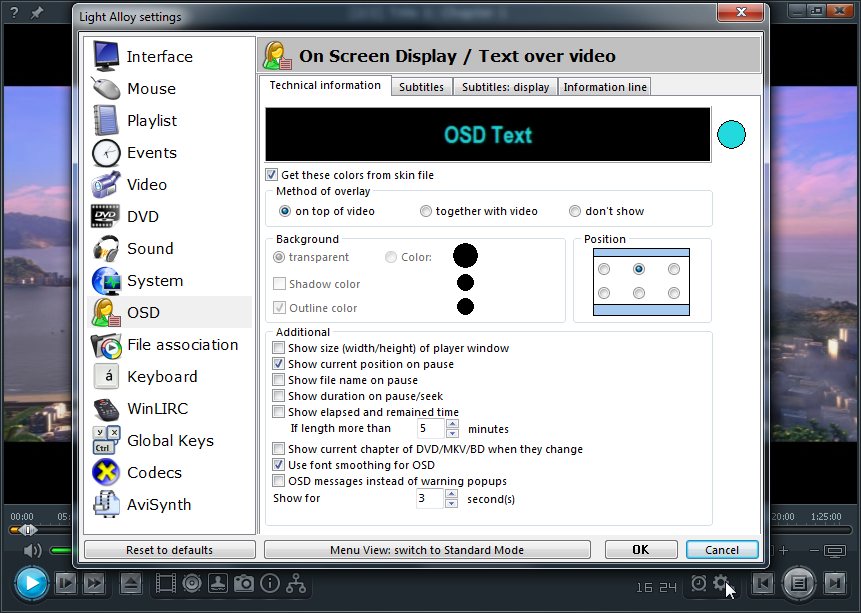Open the Interface settings section
This screenshot has width=861, height=613.
point(169,57)
